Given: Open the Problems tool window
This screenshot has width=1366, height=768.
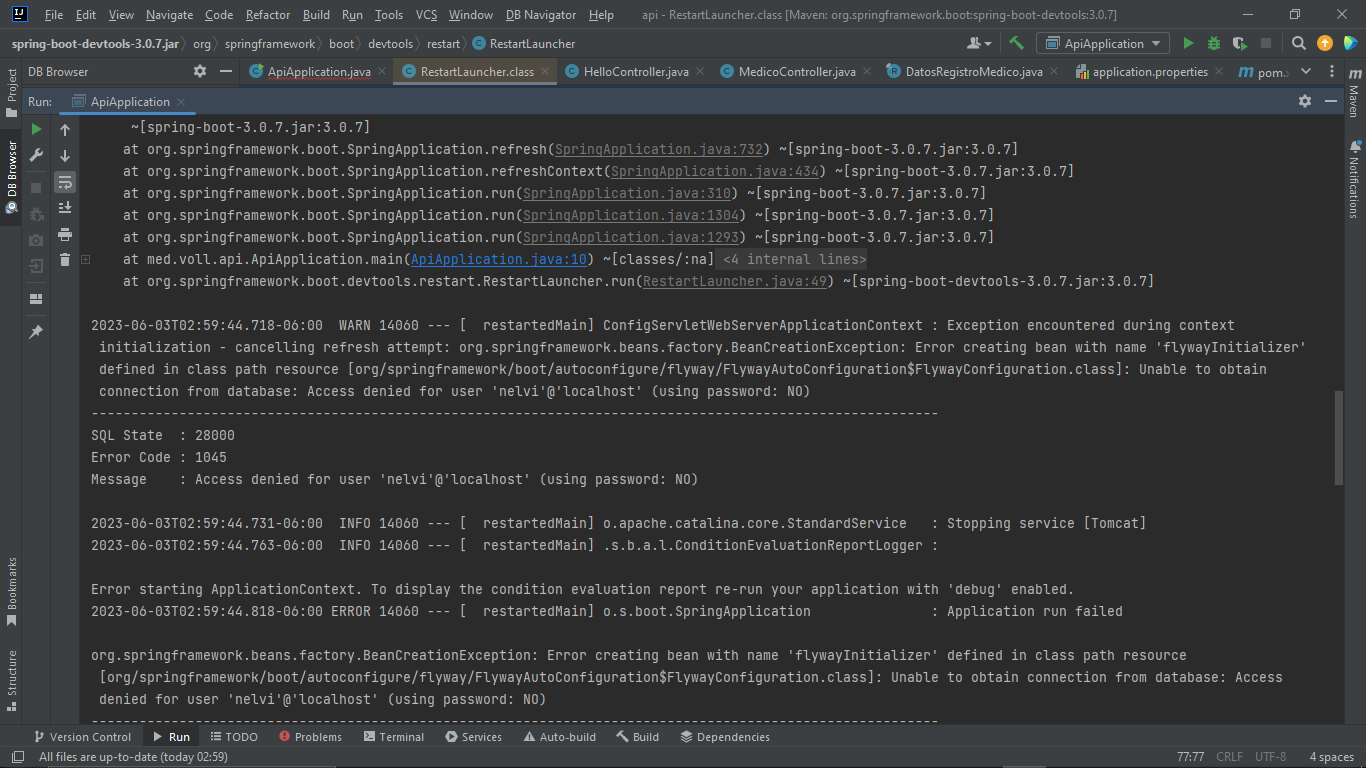Looking at the screenshot, I should coord(310,737).
